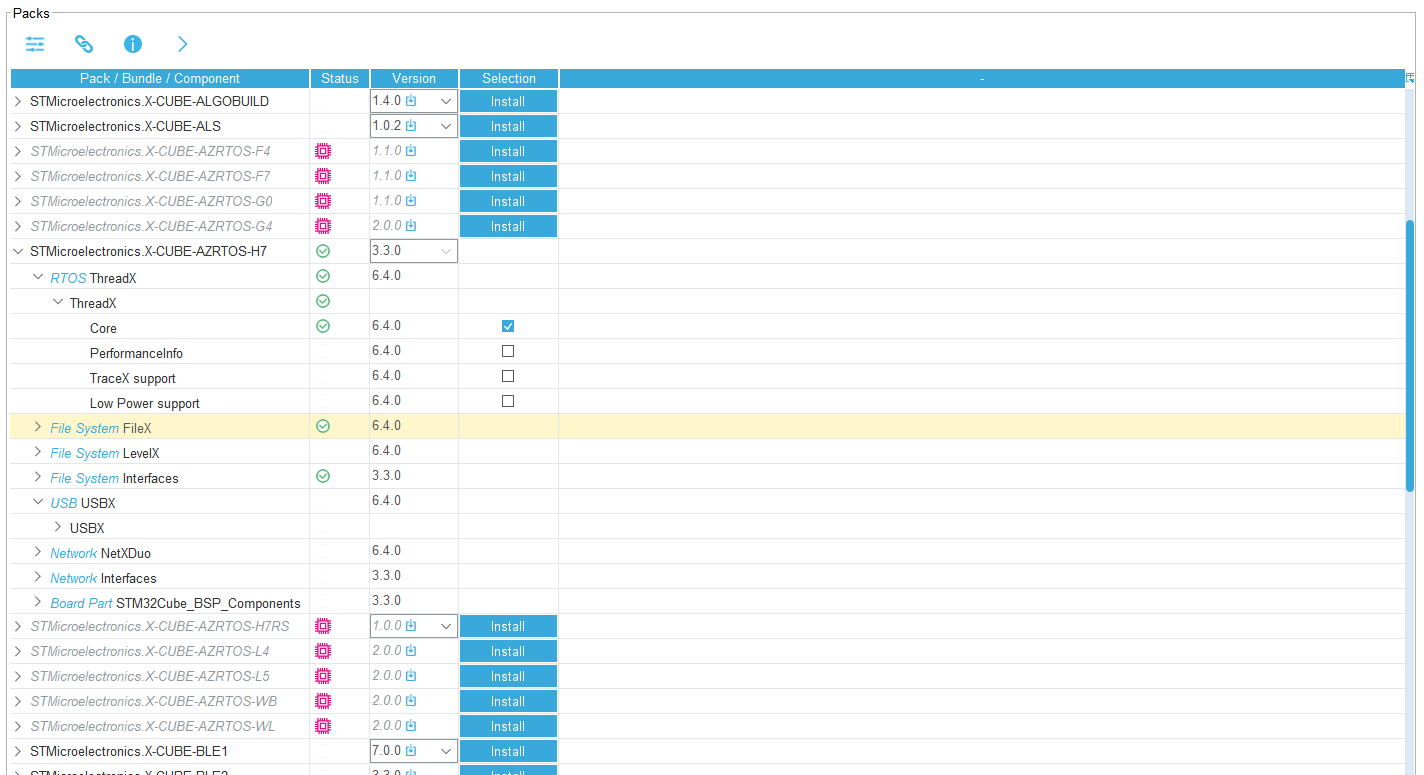Open version dropdown for X-CUBE-AZRTOS-H7
The width and height of the screenshot is (1424, 775).
coord(446,251)
